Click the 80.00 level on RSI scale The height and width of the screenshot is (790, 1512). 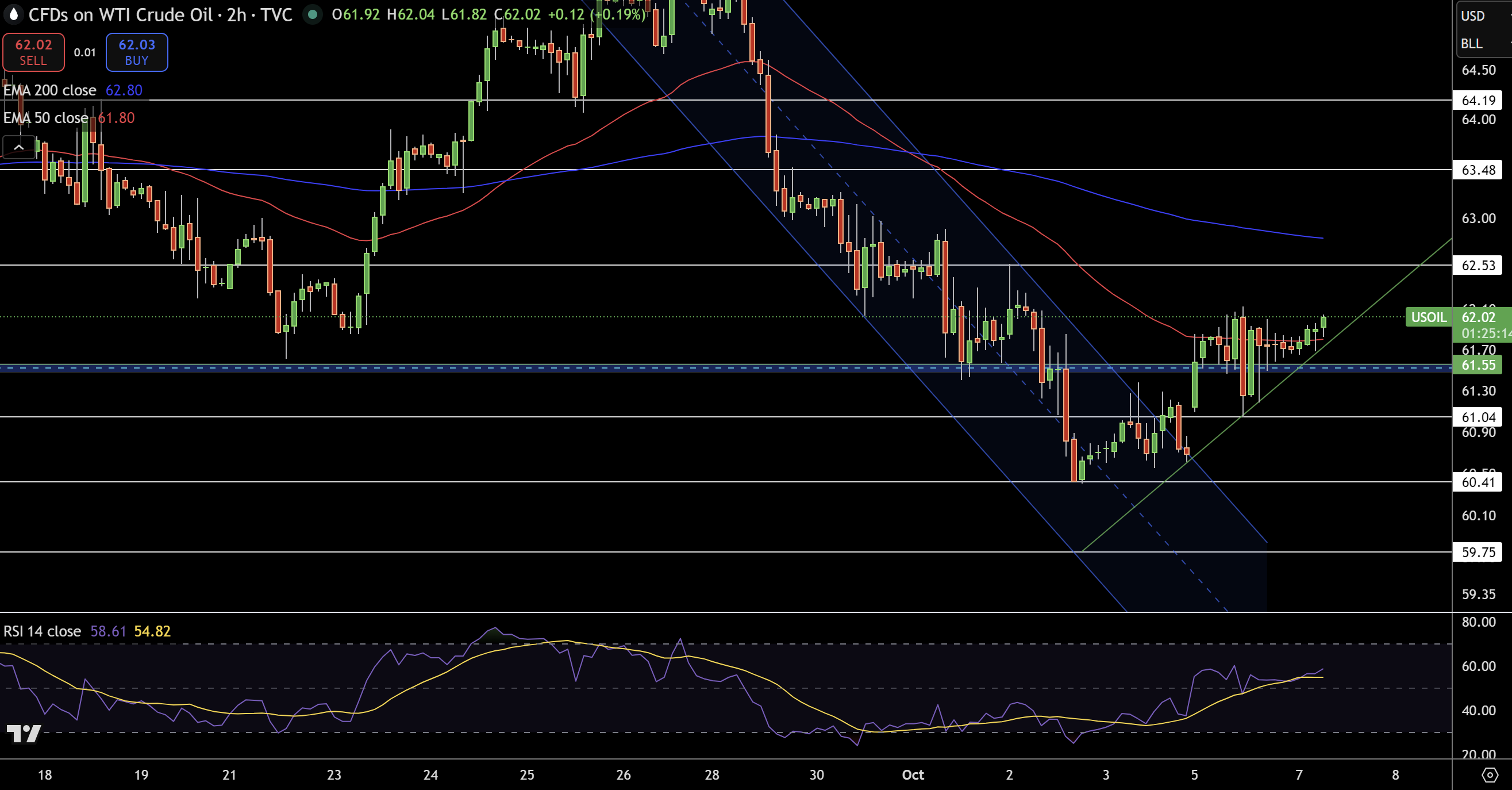pyautogui.click(x=1479, y=622)
